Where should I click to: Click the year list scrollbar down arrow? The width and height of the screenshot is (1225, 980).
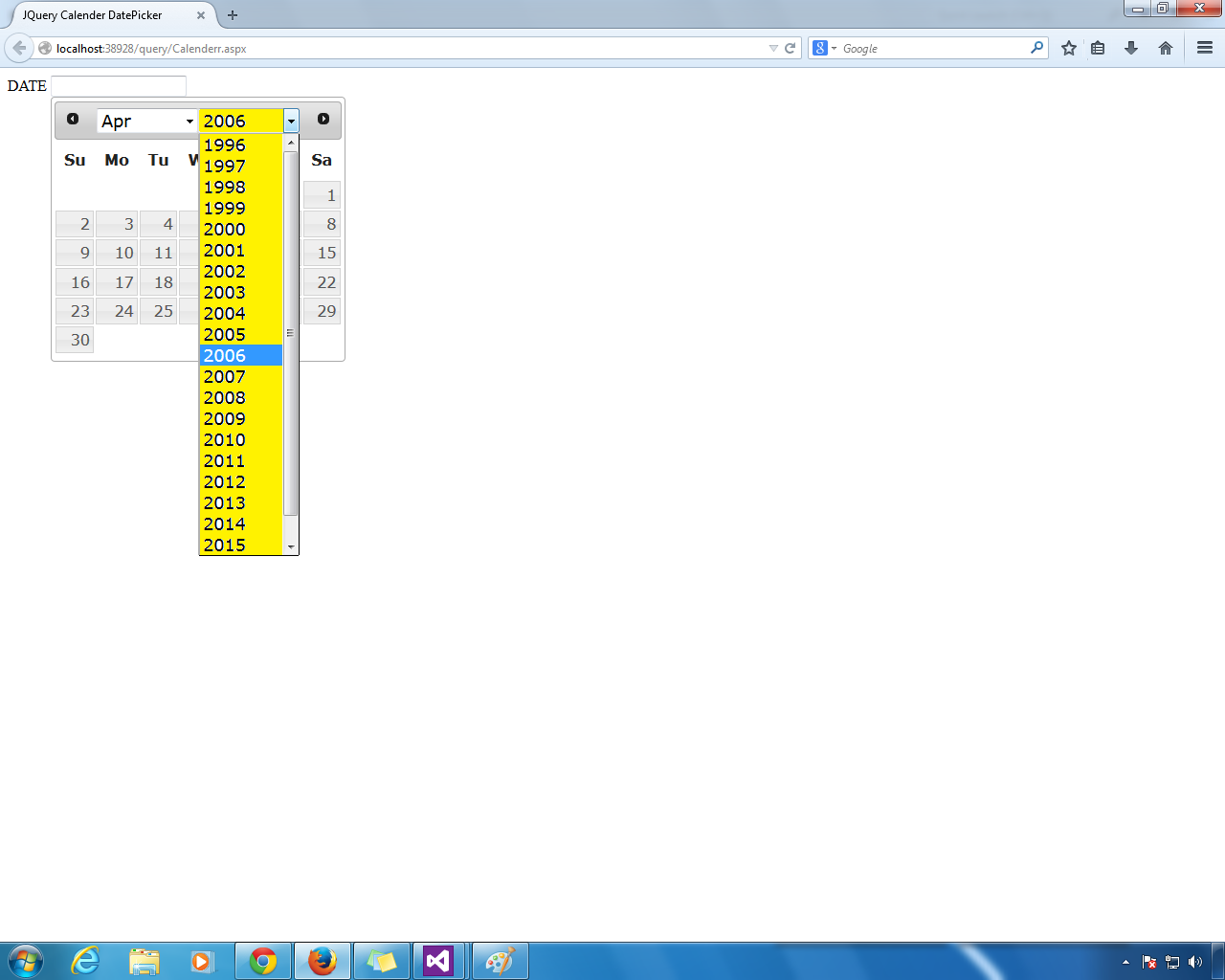tap(291, 546)
